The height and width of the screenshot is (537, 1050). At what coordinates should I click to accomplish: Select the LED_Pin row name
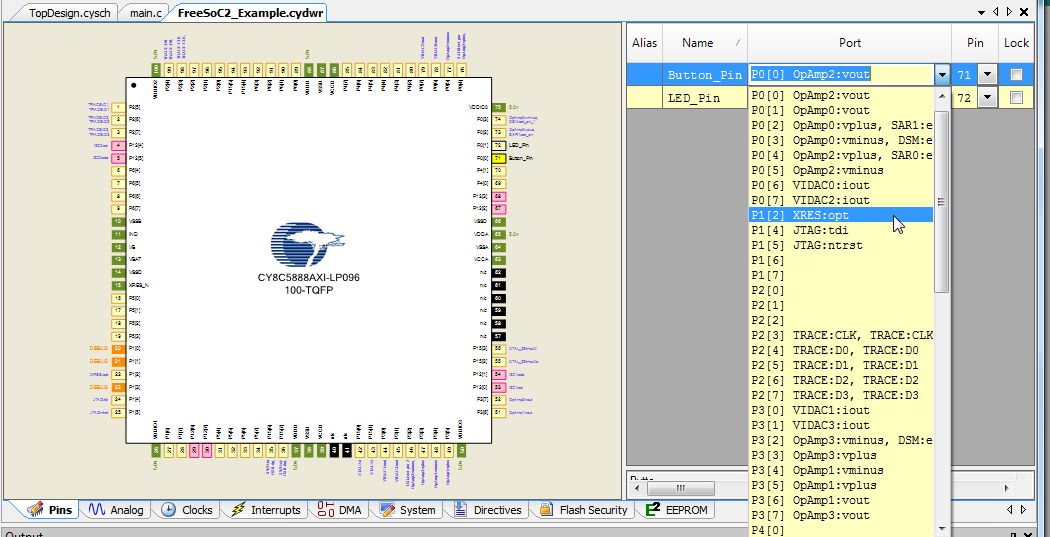click(x=694, y=98)
